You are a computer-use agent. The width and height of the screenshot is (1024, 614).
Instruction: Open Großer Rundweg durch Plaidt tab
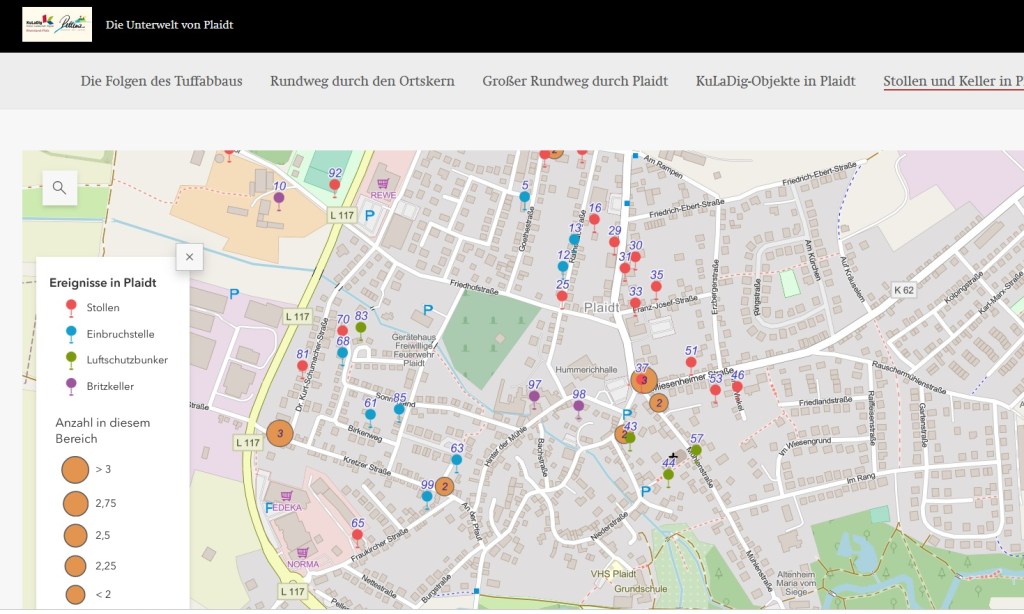pos(575,81)
